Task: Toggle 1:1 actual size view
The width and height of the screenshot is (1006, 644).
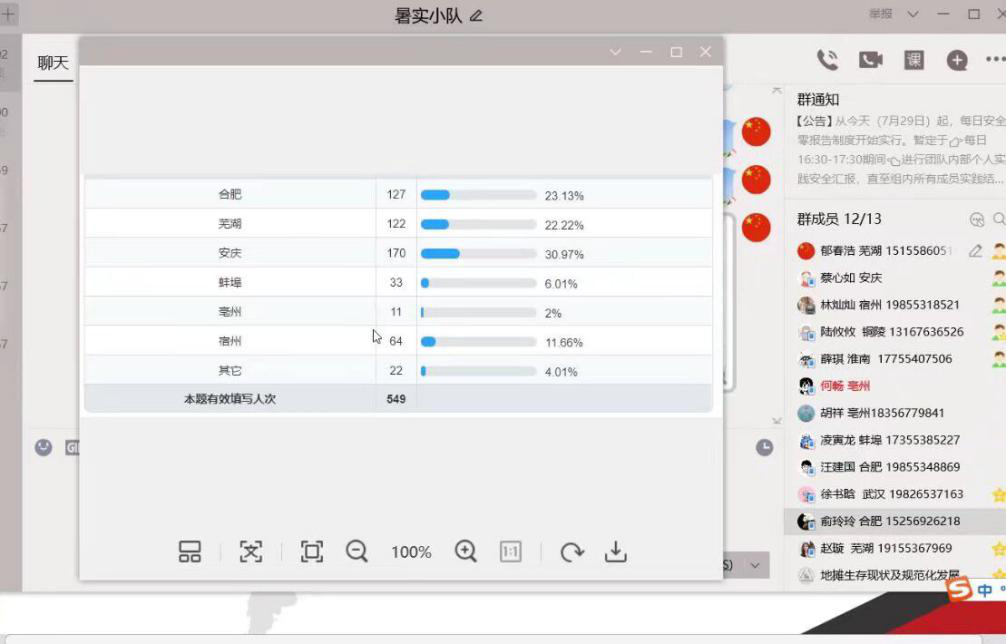Action: tap(510, 551)
